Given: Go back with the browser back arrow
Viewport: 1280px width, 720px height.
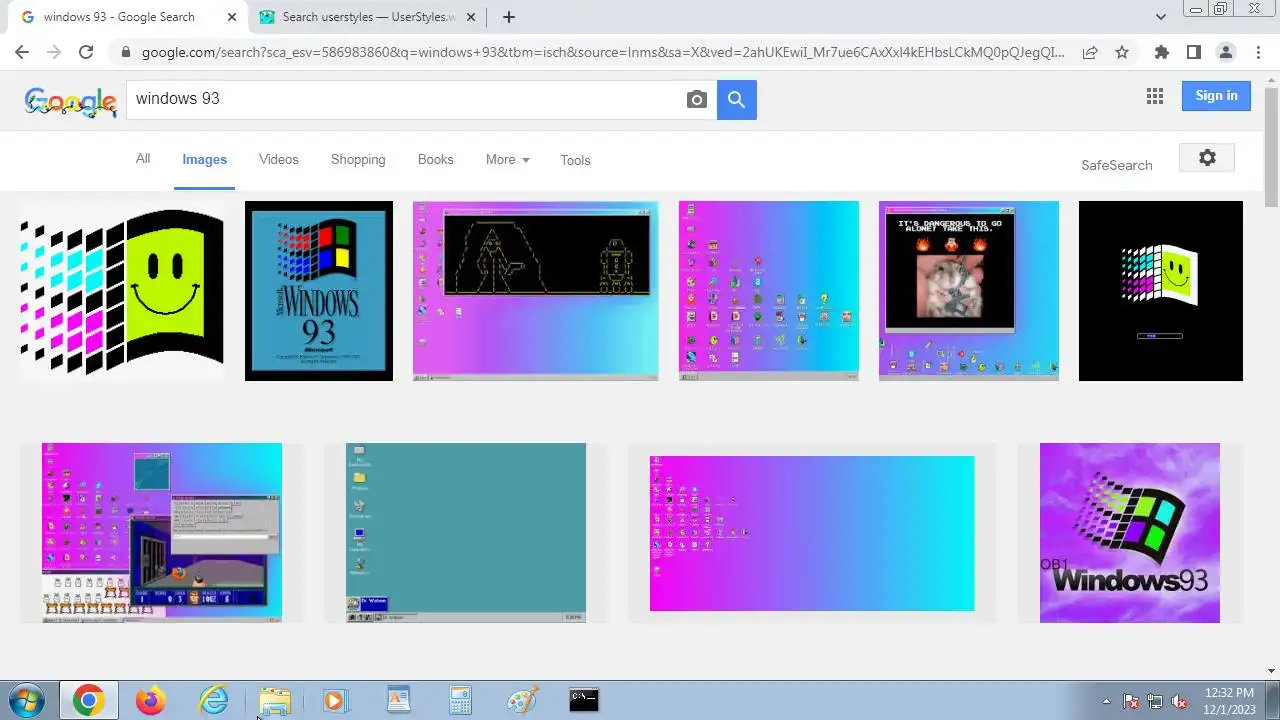Looking at the screenshot, I should (22, 52).
